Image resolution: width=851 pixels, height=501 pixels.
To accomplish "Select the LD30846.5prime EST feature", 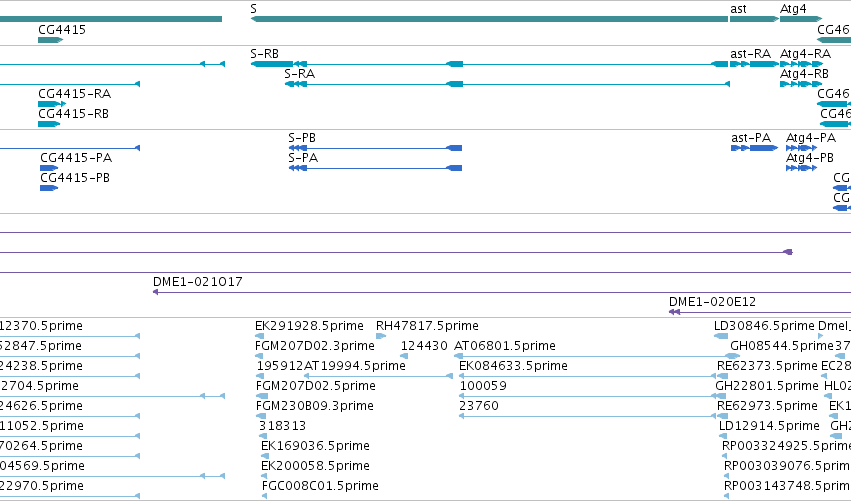I will [x=721, y=336].
